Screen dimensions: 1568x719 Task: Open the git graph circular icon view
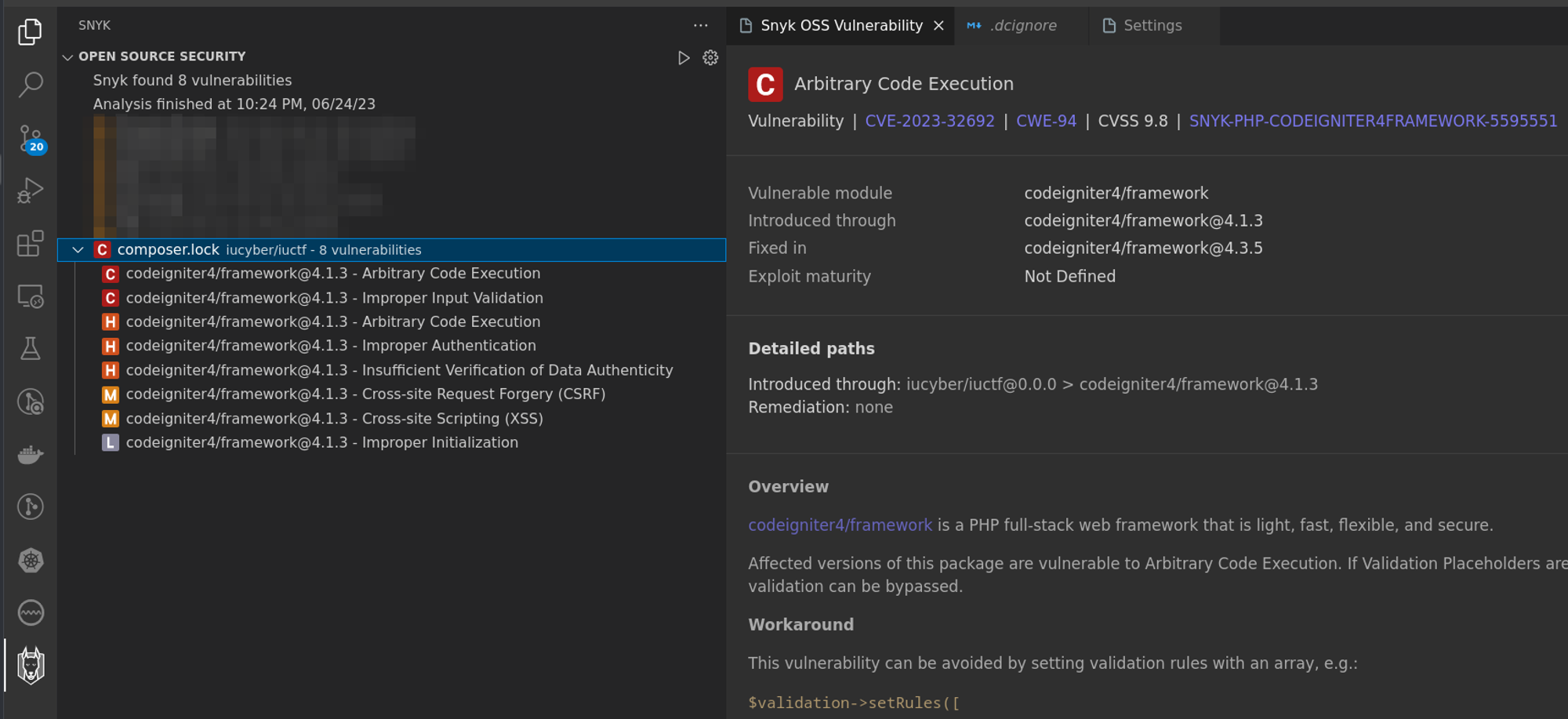[30, 507]
